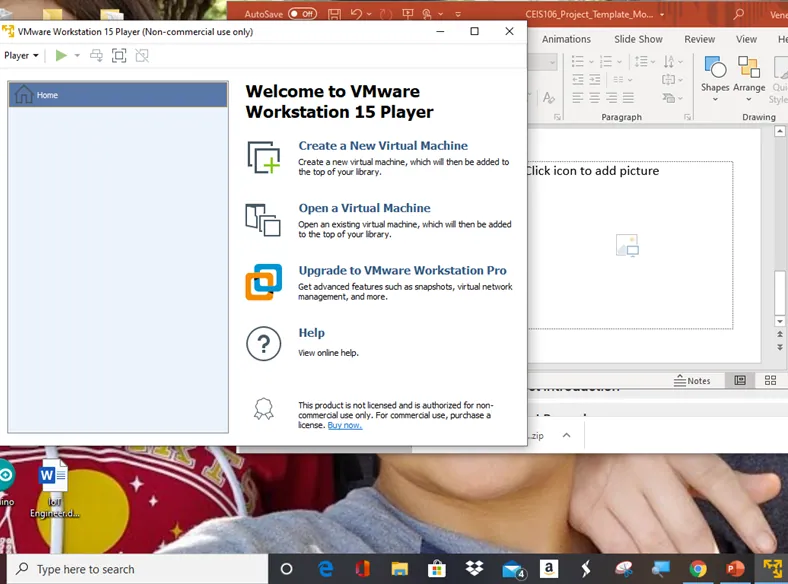Click Justify paragraph alignment icon
The width and height of the screenshot is (788, 584).
pos(628,98)
